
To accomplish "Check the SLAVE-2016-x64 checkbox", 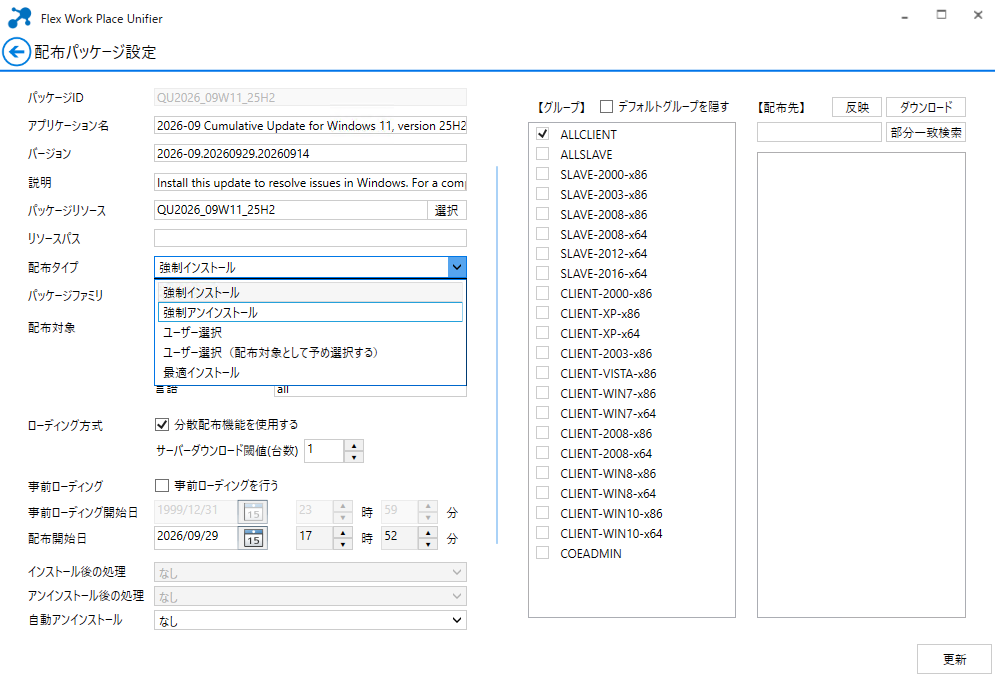I will pyautogui.click(x=543, y=273).
